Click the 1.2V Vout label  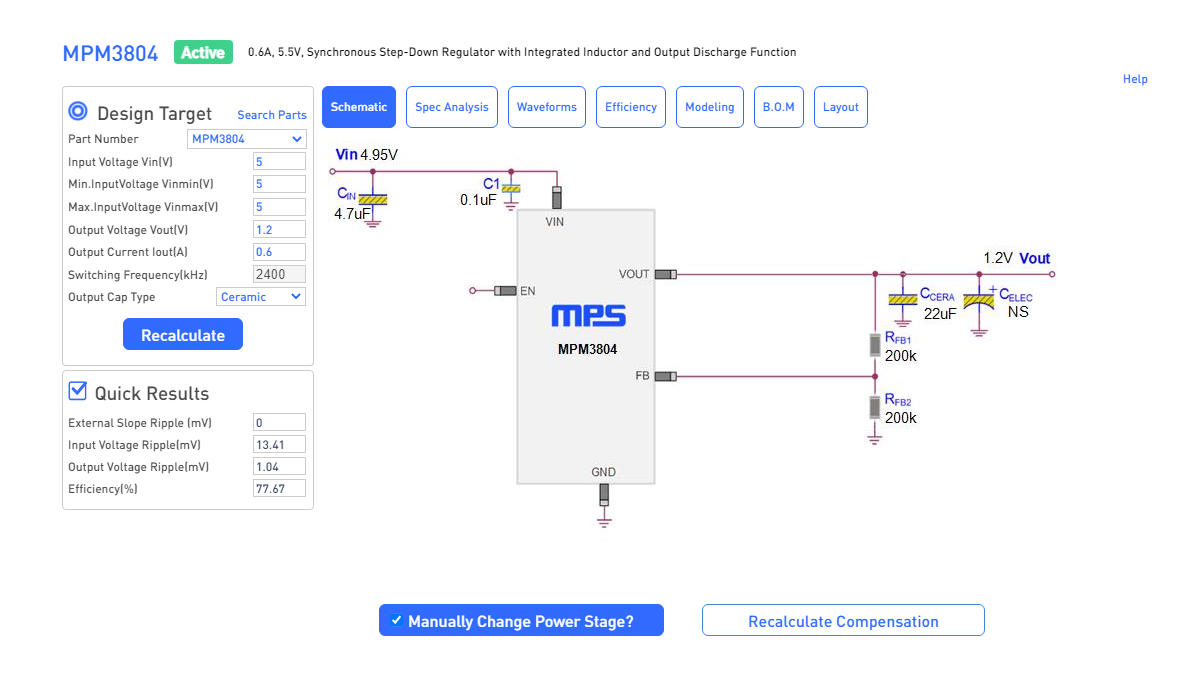(x=1017, y=258)
